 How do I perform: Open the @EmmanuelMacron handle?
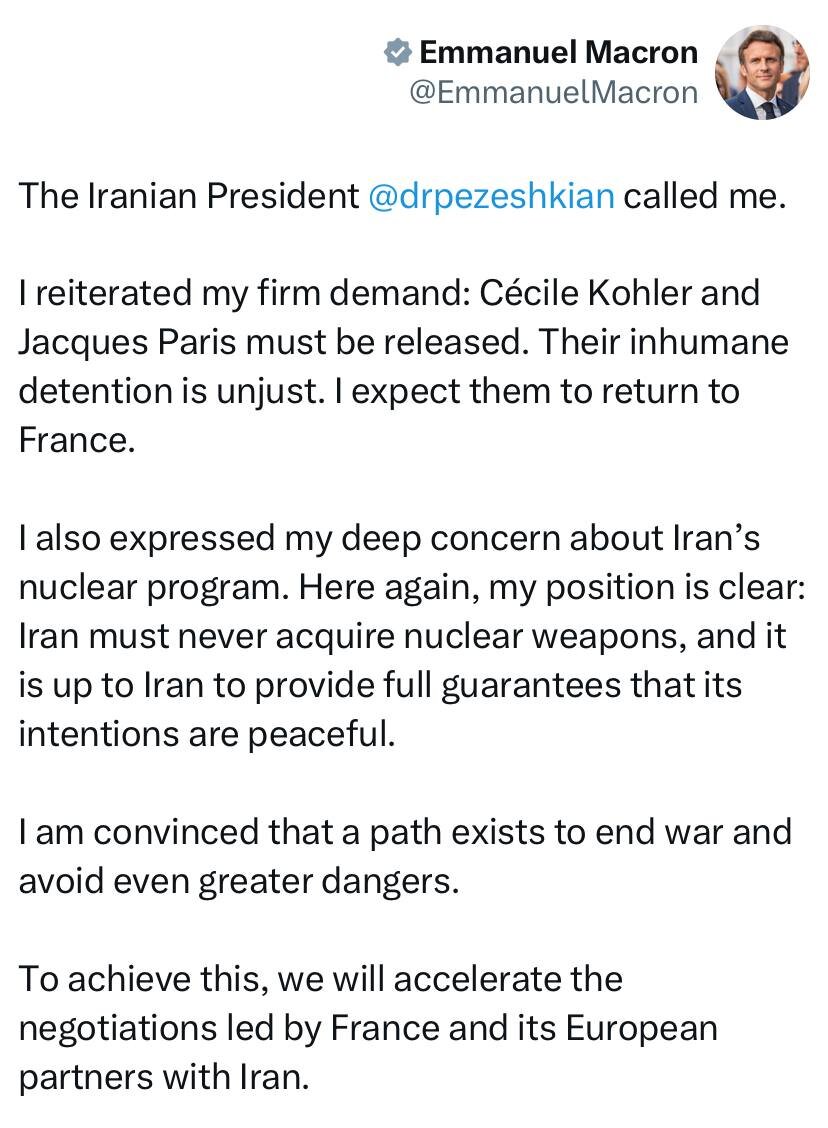click(553, 93)
